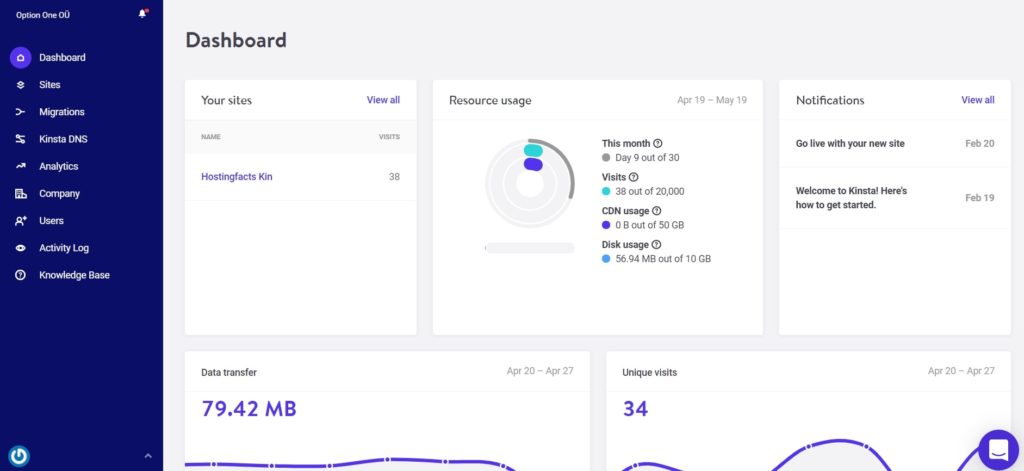Click the Analytics trend icon

(x=20, y=167)
